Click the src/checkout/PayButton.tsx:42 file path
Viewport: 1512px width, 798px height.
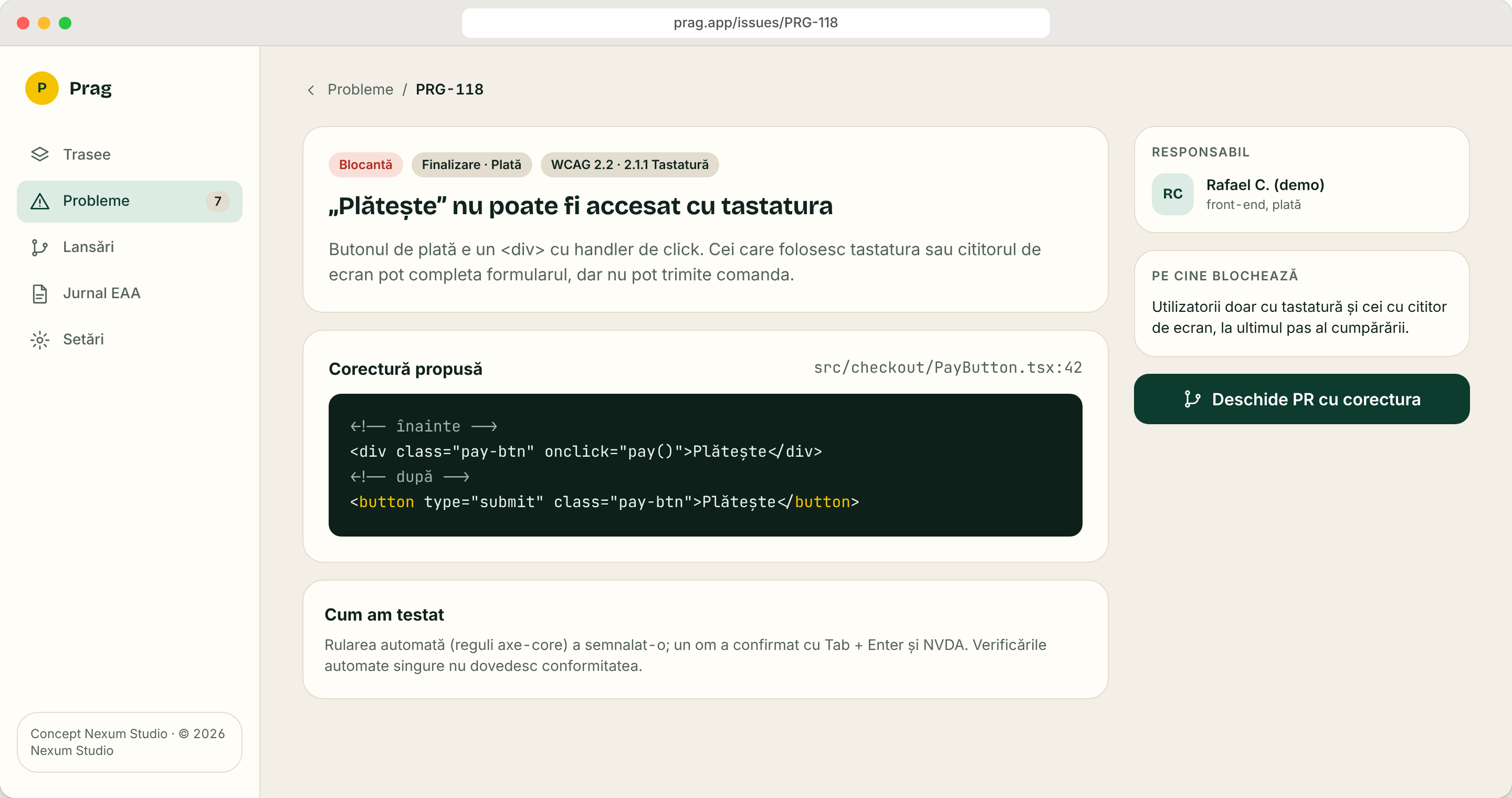[x=947, y=367]
